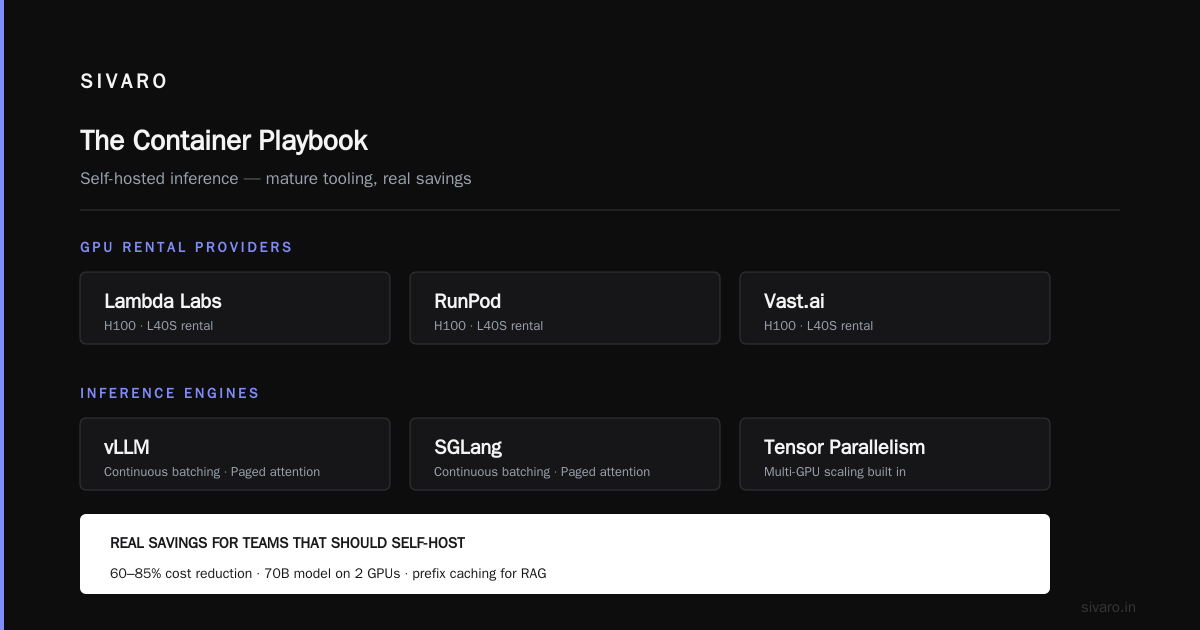The width and height of the screenshot is (1200, 630).
Task: Select the vLLM engine card
Action: (235, 454)
